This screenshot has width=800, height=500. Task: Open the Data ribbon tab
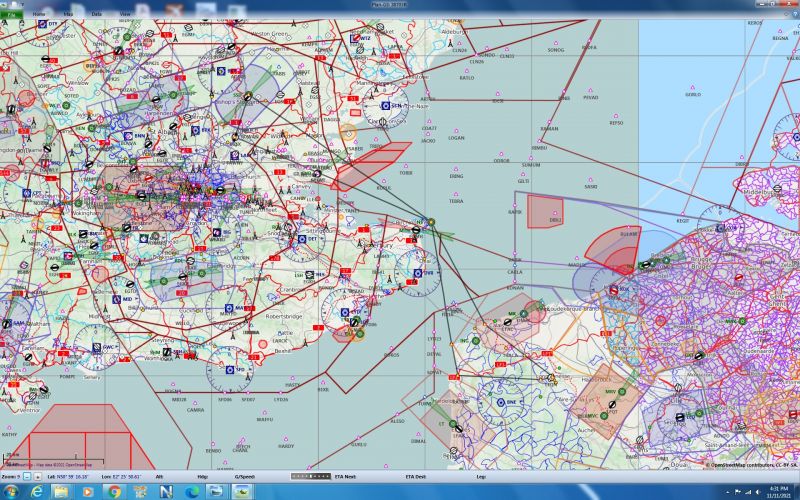[x=96, y=13]
